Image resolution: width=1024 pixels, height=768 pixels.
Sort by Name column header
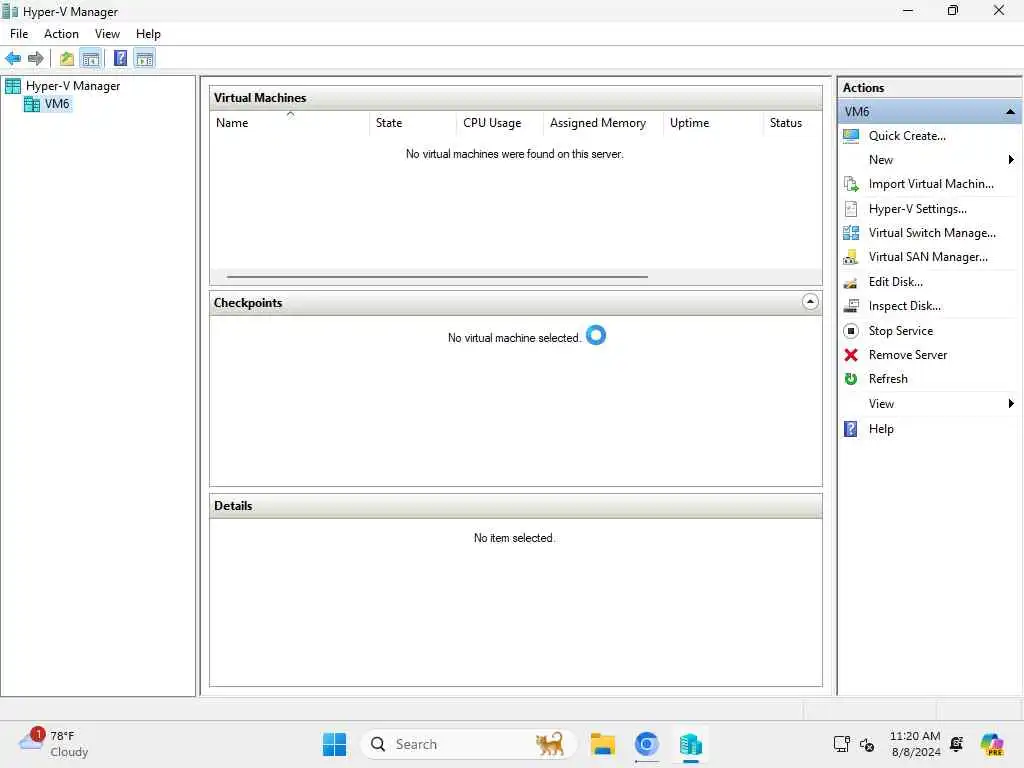290,123
